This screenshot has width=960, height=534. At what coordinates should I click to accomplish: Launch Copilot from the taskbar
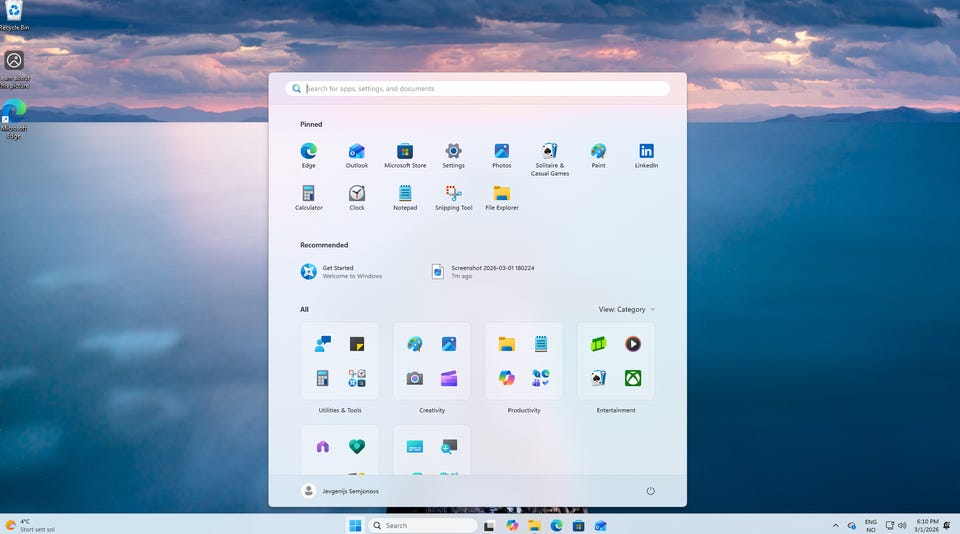point(512,525)
